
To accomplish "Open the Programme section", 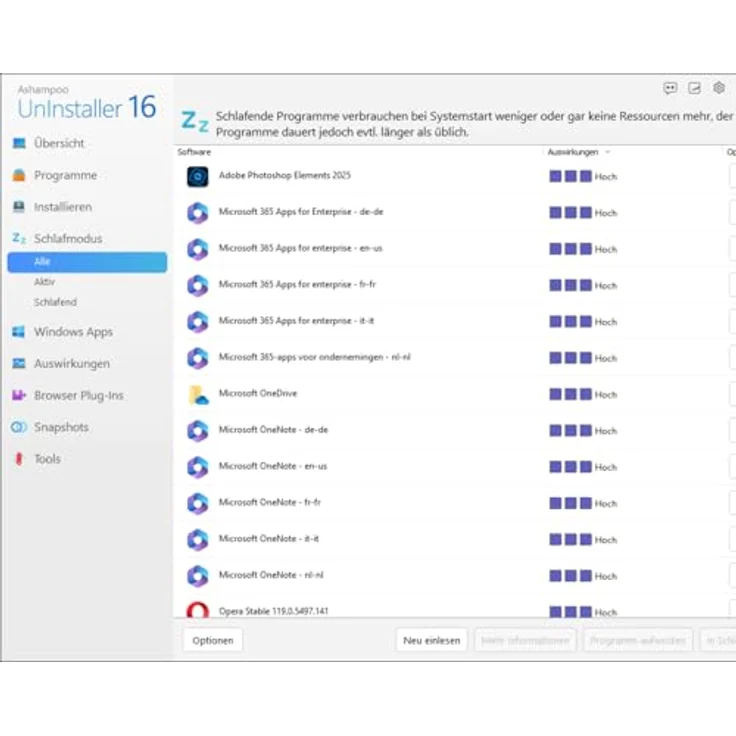I will coord(65,175).
